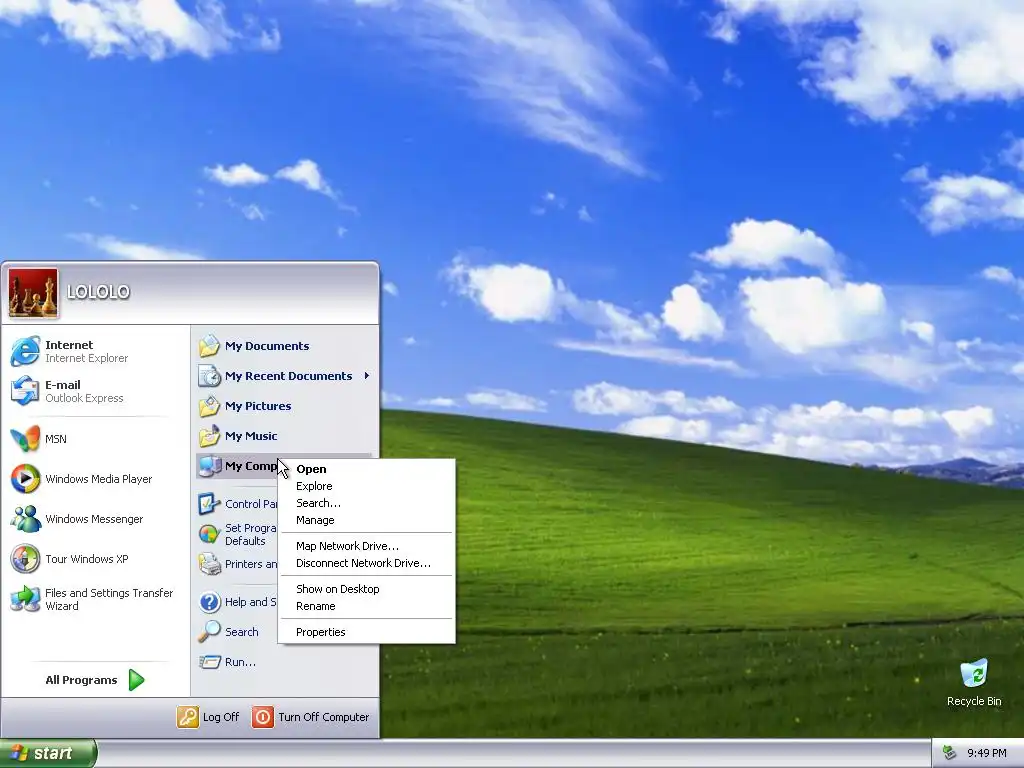The height and width of the screenshot is (768, 1024).
Task: Click "My Documents" label
Action: [266, 346]
